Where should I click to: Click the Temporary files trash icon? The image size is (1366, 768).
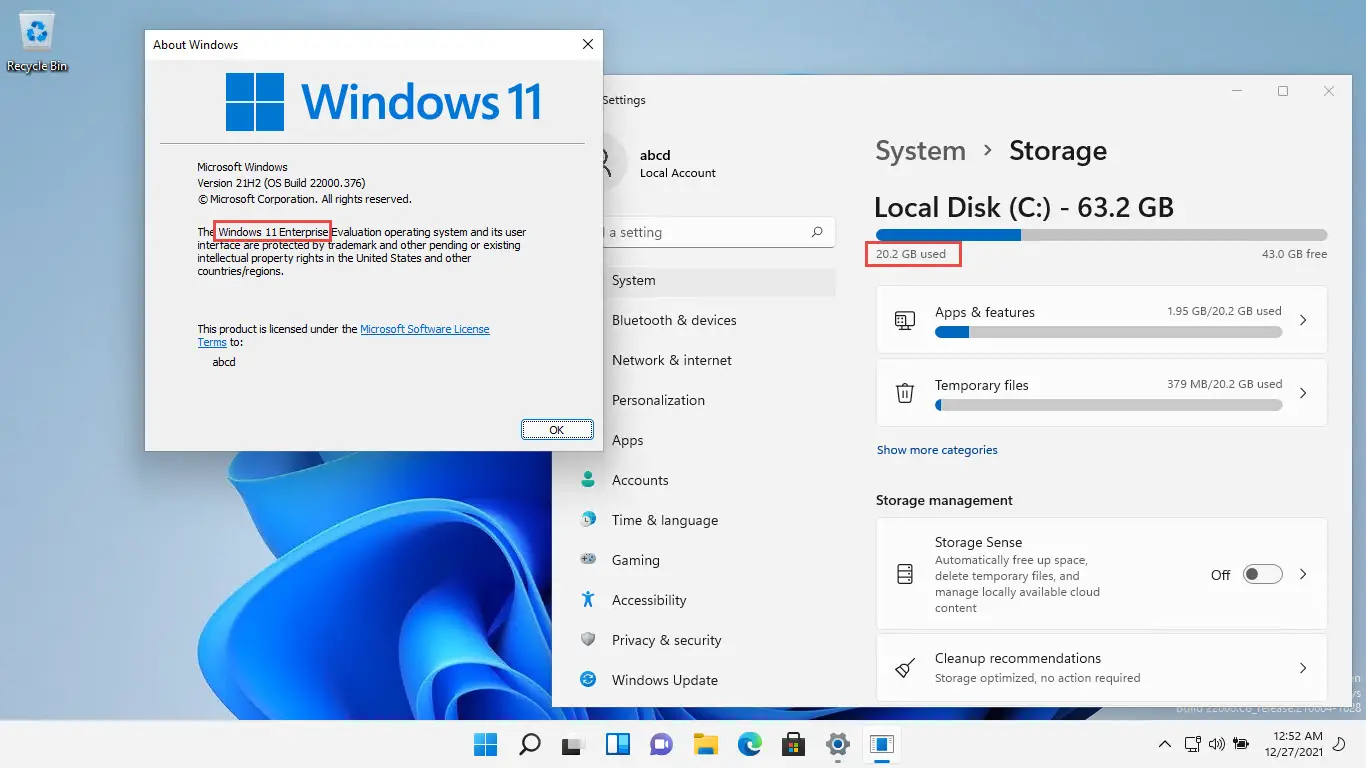[905, 393]
